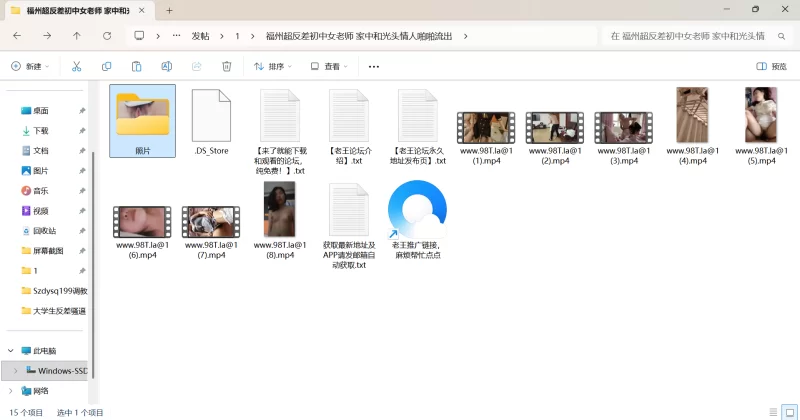Click the Delete trash icon
800x420 pixels.
pyautogui.click(x=226, y=66)
